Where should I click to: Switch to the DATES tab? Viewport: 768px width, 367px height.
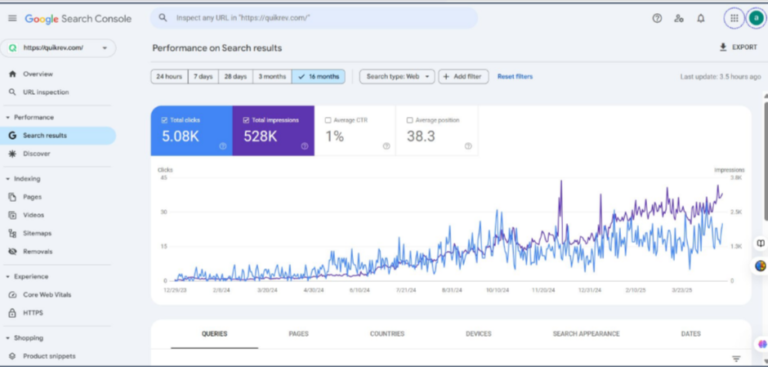pyautogui.click(x=691, y=334)
